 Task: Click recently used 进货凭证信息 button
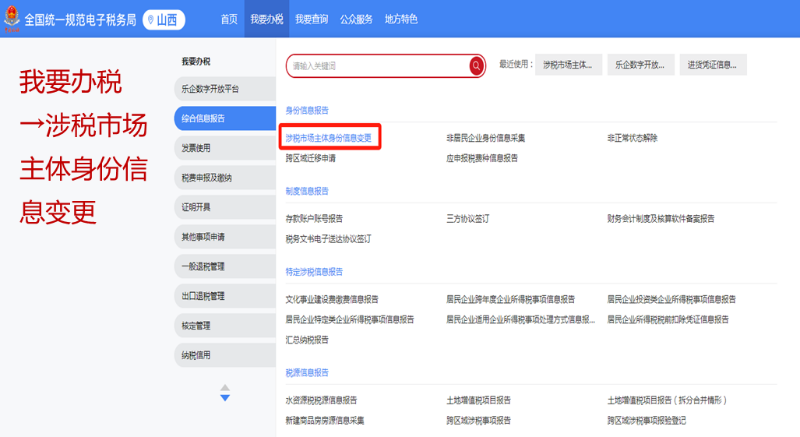coord(712,65)
